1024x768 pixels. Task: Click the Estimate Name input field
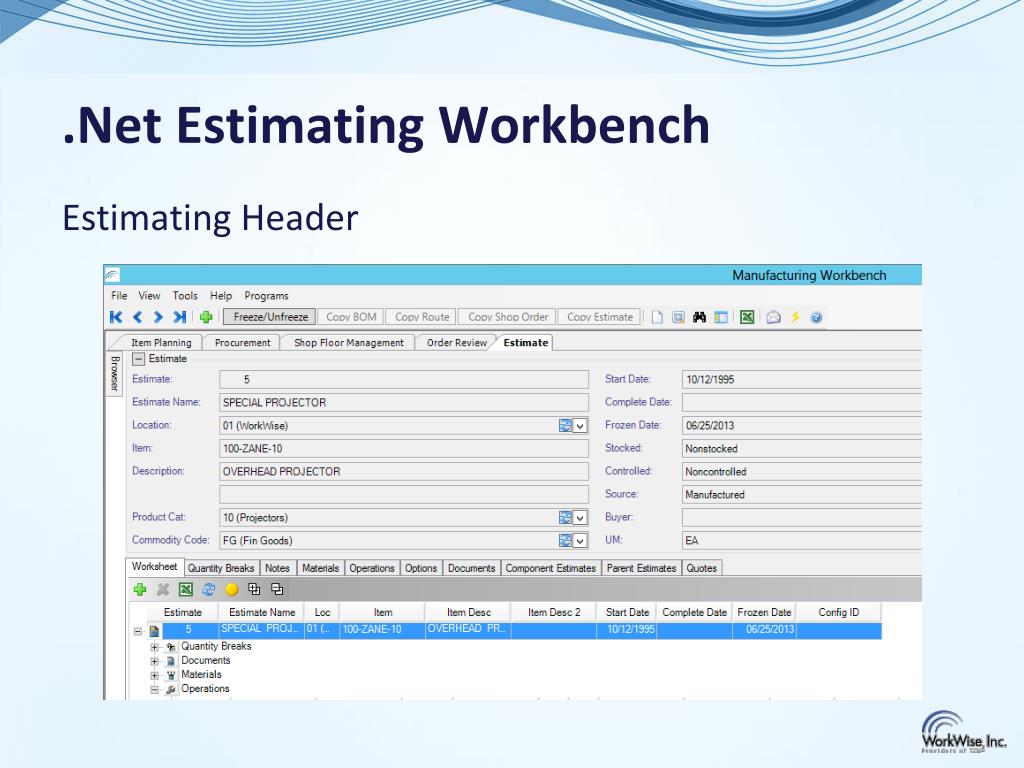pos(404,403)
